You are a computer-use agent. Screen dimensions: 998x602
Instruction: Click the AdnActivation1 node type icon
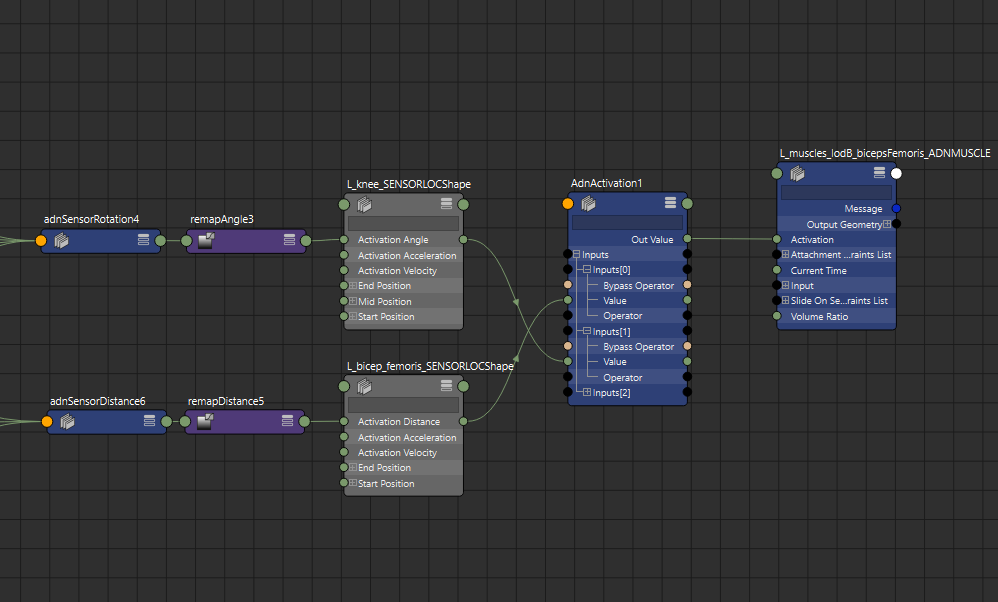click(x=589, y=203)
